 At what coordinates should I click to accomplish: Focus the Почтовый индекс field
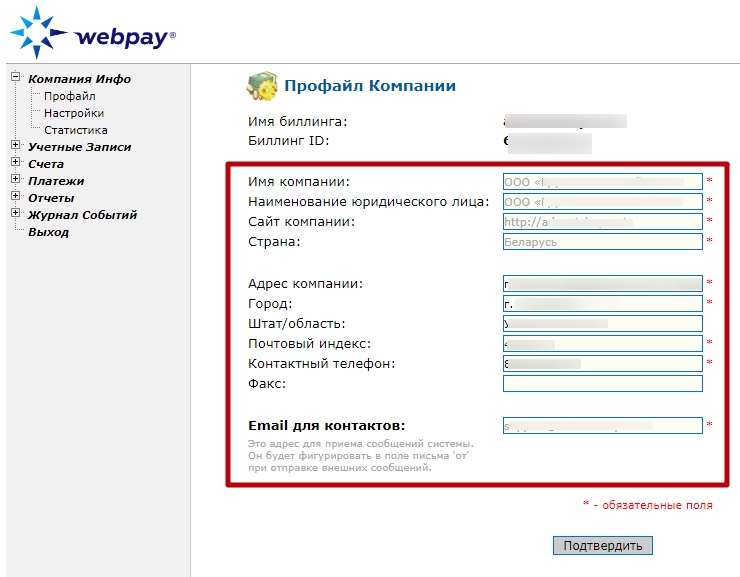coord(603,343)
